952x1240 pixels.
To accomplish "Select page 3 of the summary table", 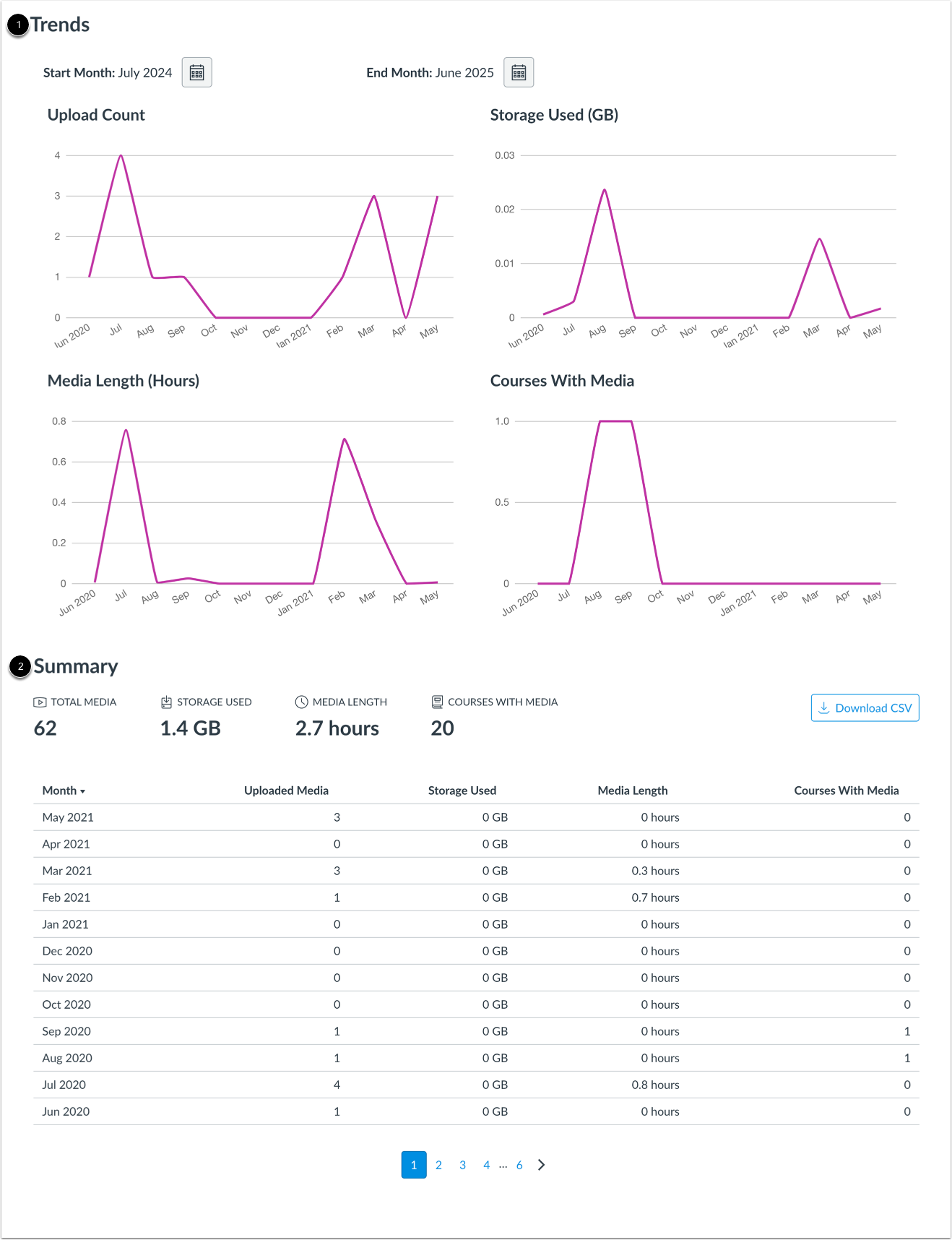I will 462,1165.
